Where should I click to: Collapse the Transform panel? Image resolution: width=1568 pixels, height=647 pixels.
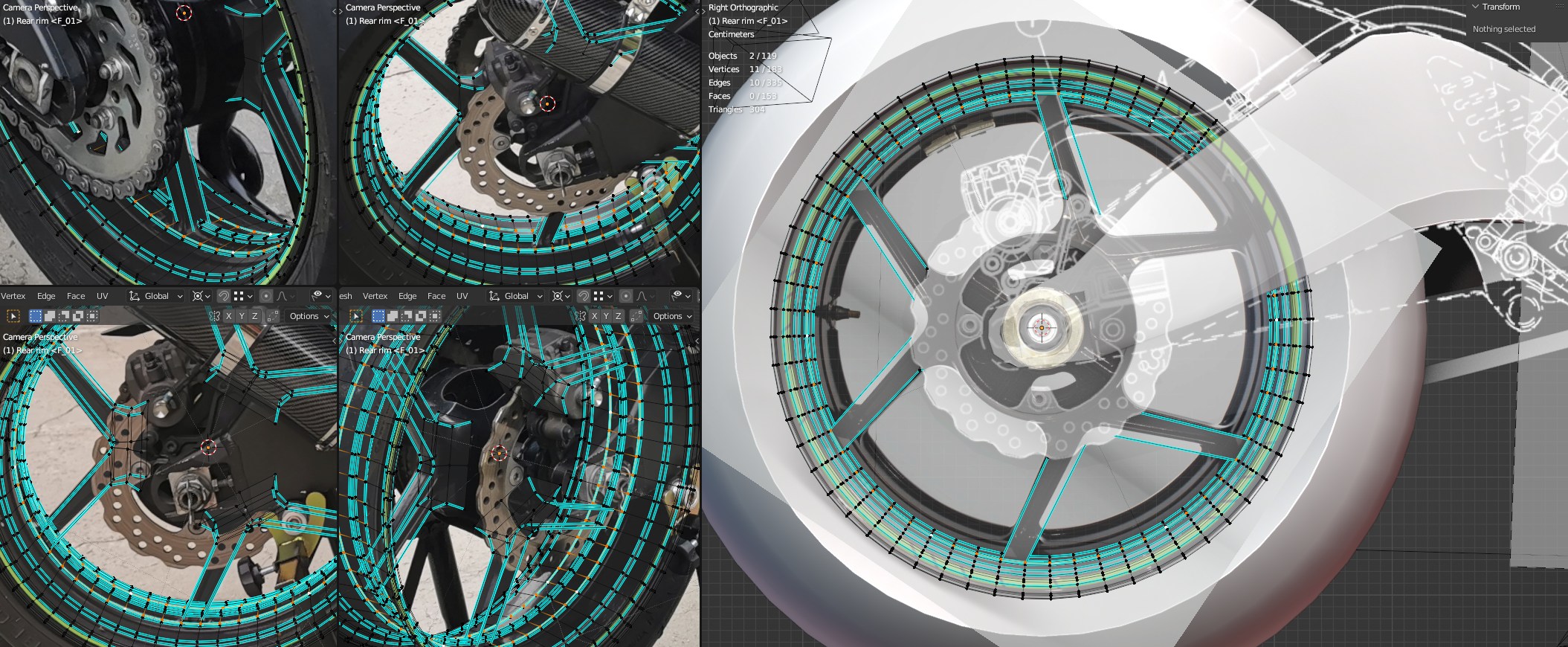[1475, 7]
